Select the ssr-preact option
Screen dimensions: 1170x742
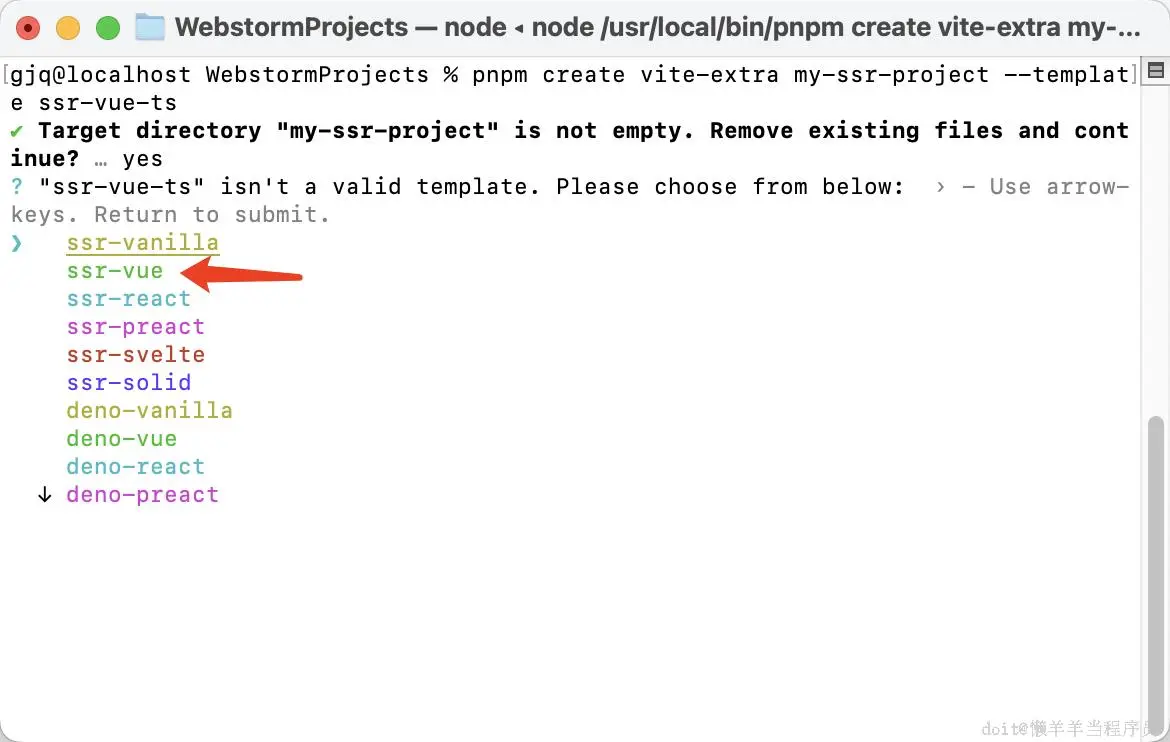(135, 327)
